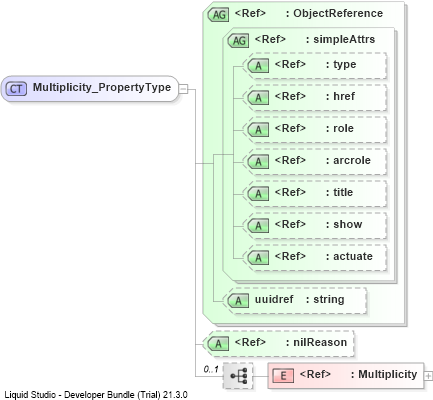
Task: Select the Multiplicity_PropertyType label
Action: (x=102, y=87)
